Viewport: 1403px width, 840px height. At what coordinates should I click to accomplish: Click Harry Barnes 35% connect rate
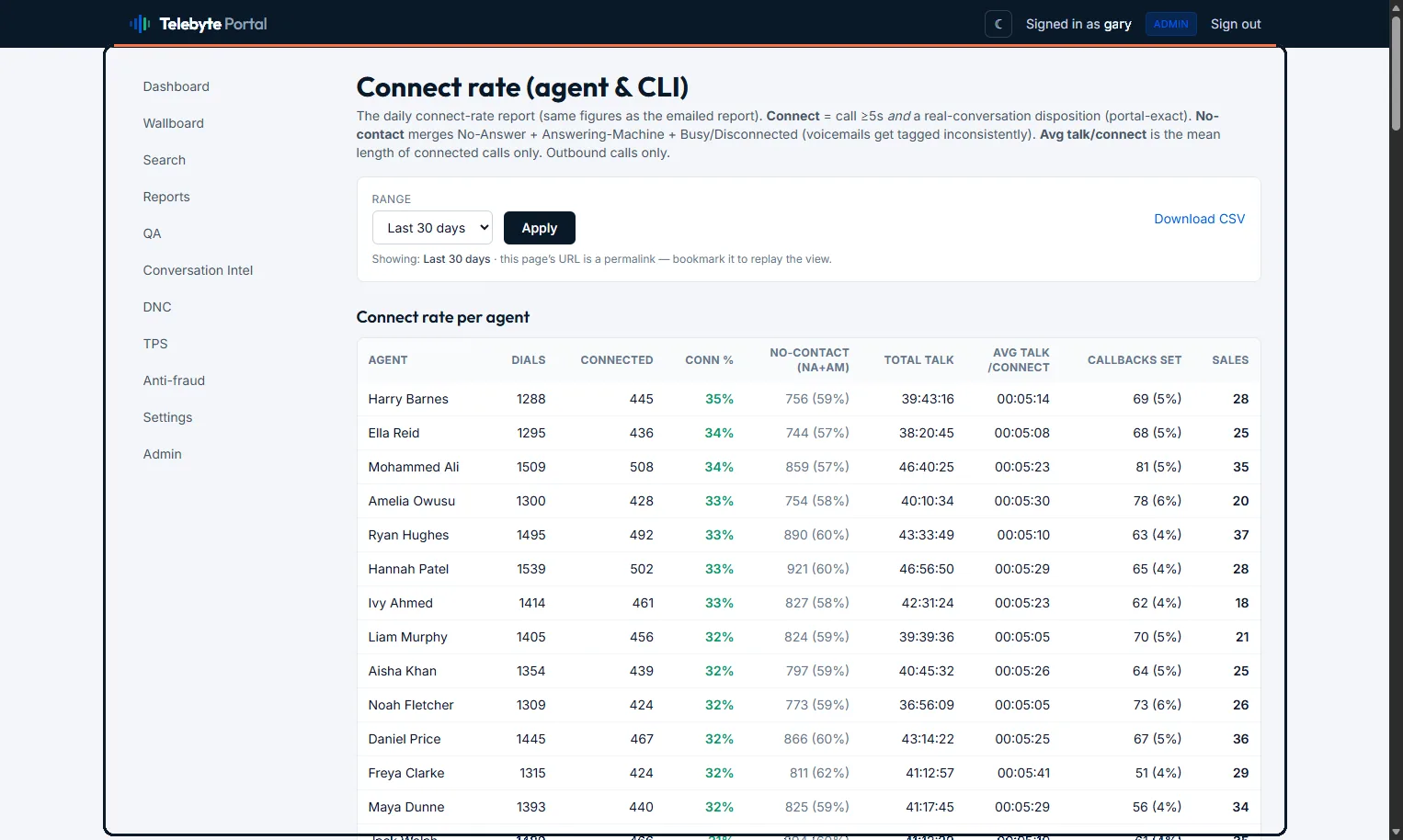(x=719, y=399)
